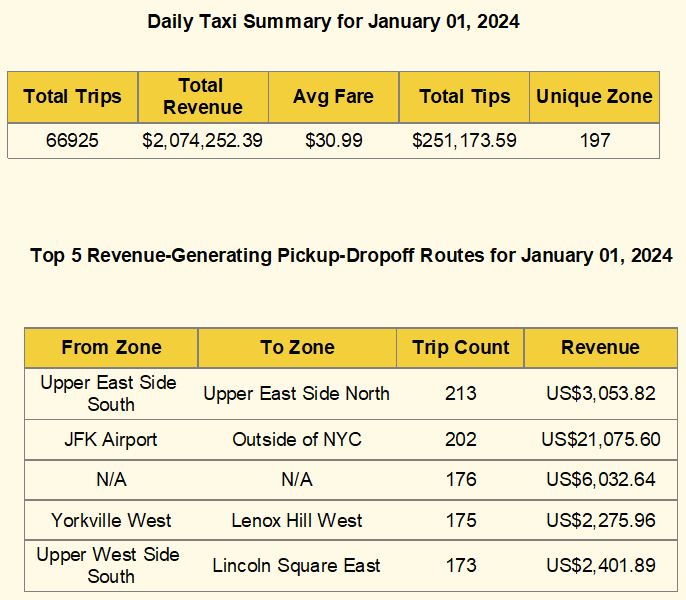The image size is (686, 600).
Task: Click the From Zone column header
Action: [111, 348]
